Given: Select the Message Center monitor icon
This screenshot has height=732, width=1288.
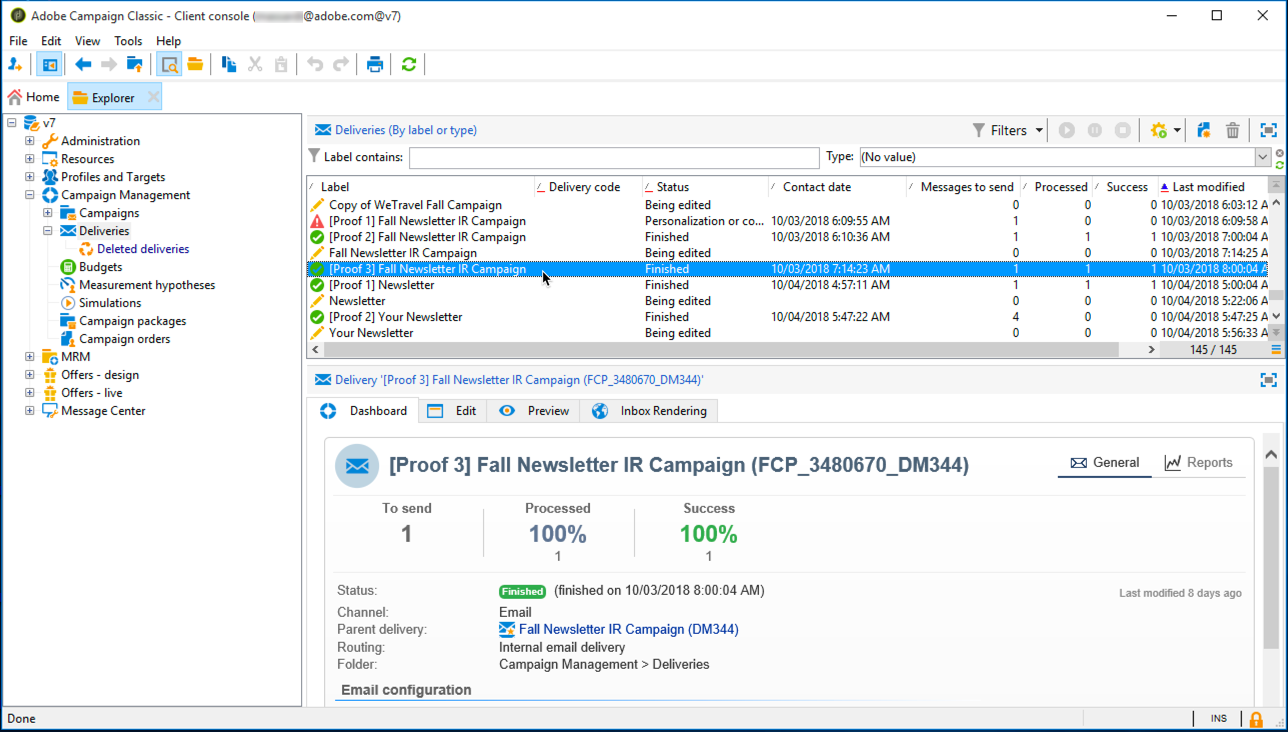Looking at the screenshot, I should click(50, 411).
